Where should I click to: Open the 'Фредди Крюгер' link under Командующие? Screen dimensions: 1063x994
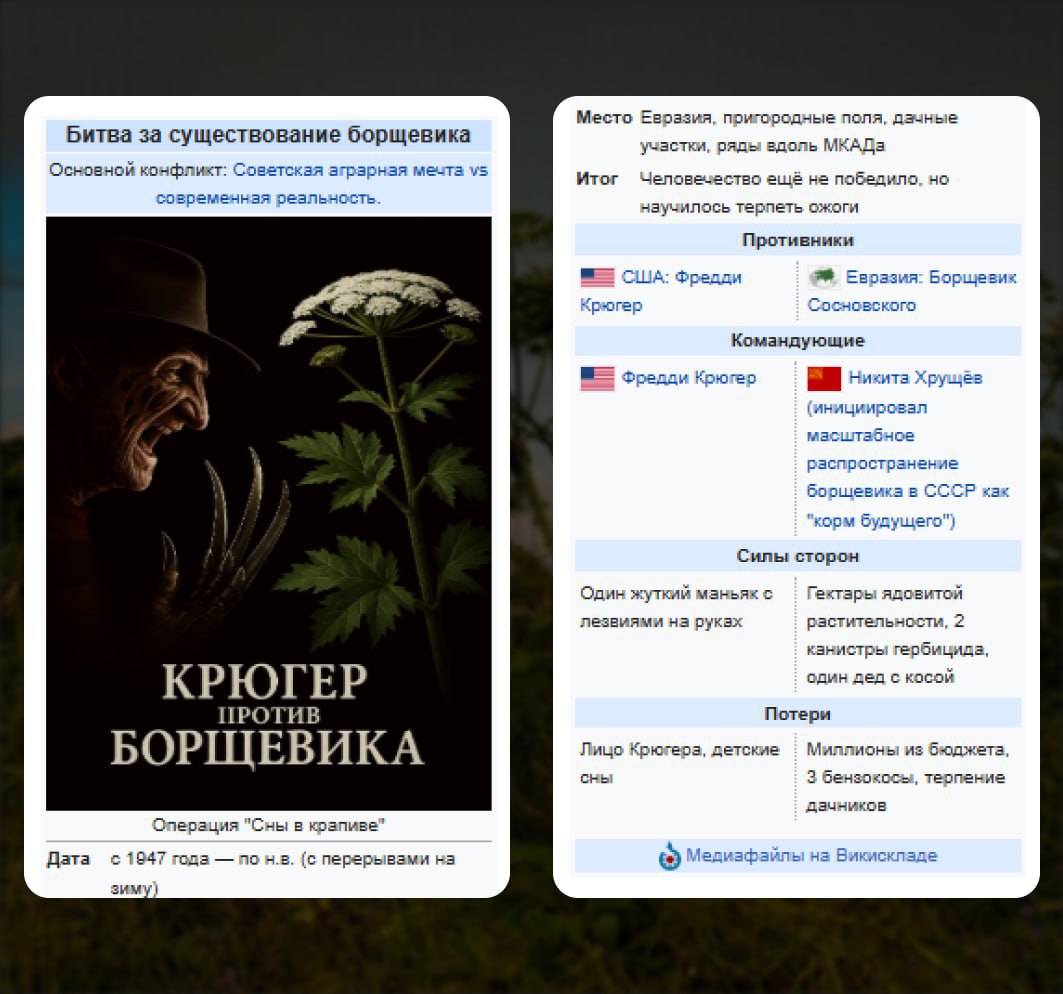(688, 378)
